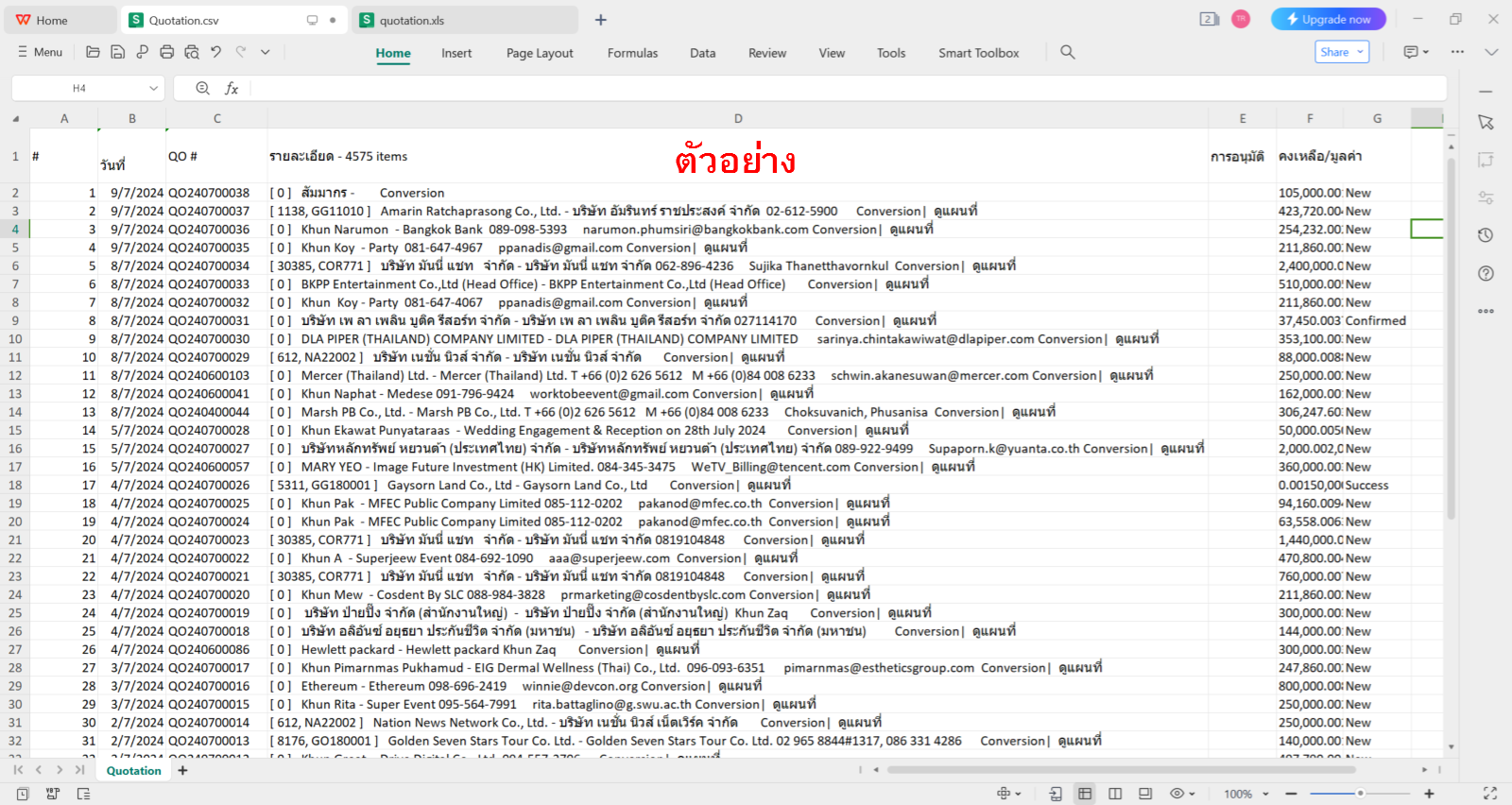Open the Data ribbon tab

tap(702, 53)
